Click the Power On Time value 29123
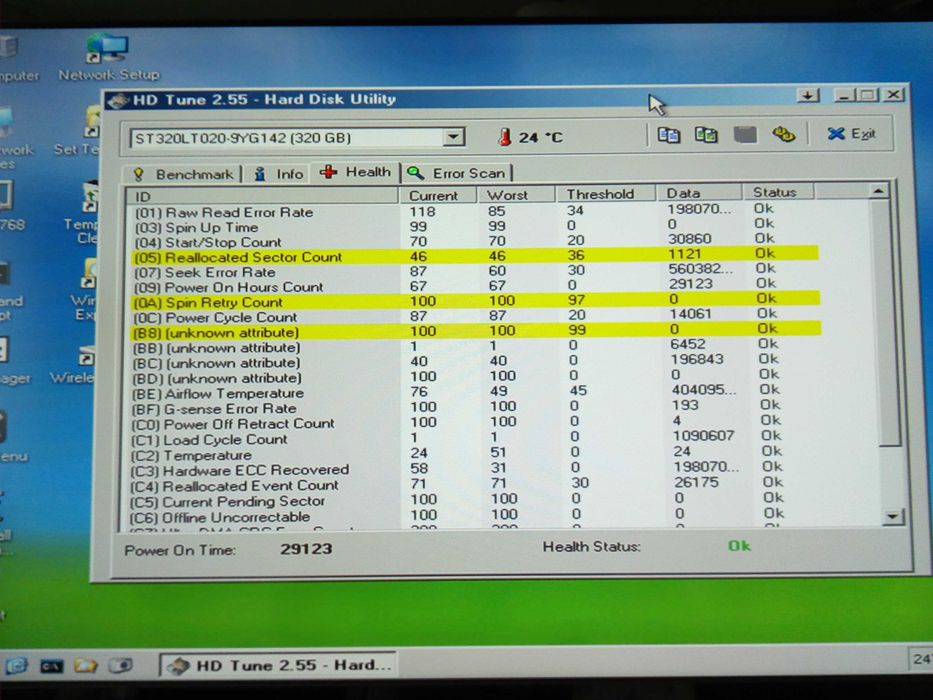Image resolution: width=933 pixels, height=700 pixels. (x=306, y=548)
